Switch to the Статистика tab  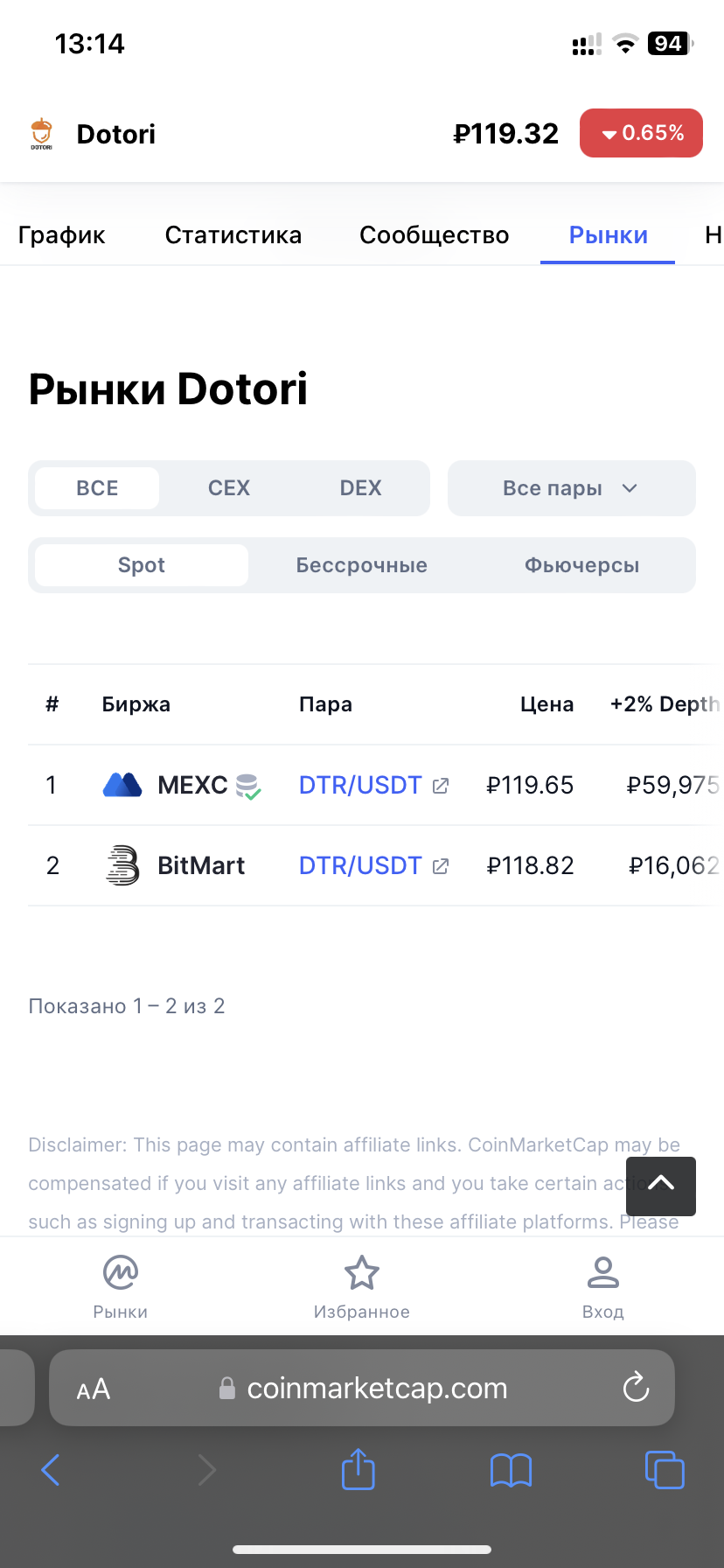click(x=233, y=235)
